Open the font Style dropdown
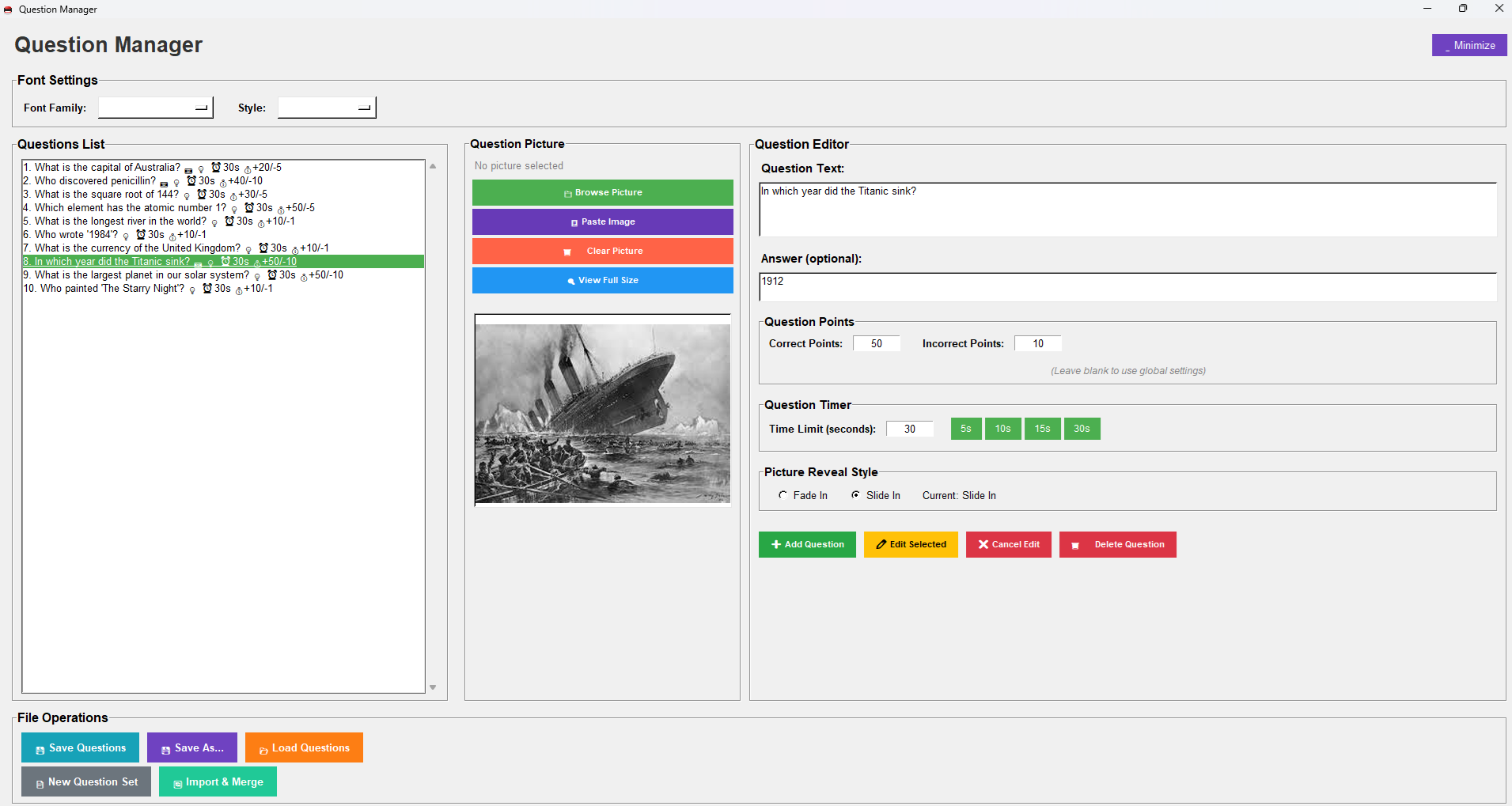This screenshot has height=806, width=1512. coord(326,108)
